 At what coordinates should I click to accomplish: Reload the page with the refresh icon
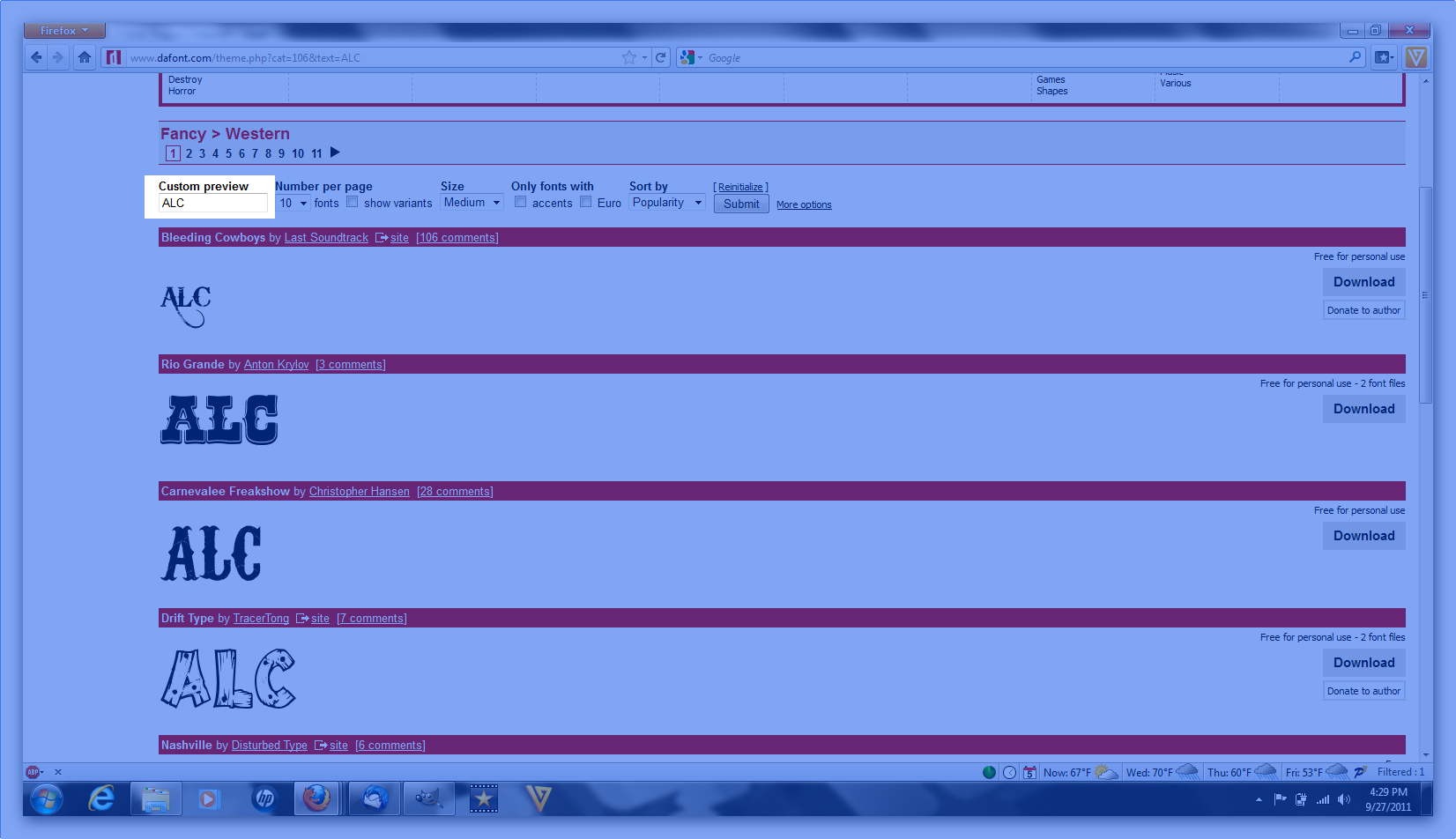[661, 57]
